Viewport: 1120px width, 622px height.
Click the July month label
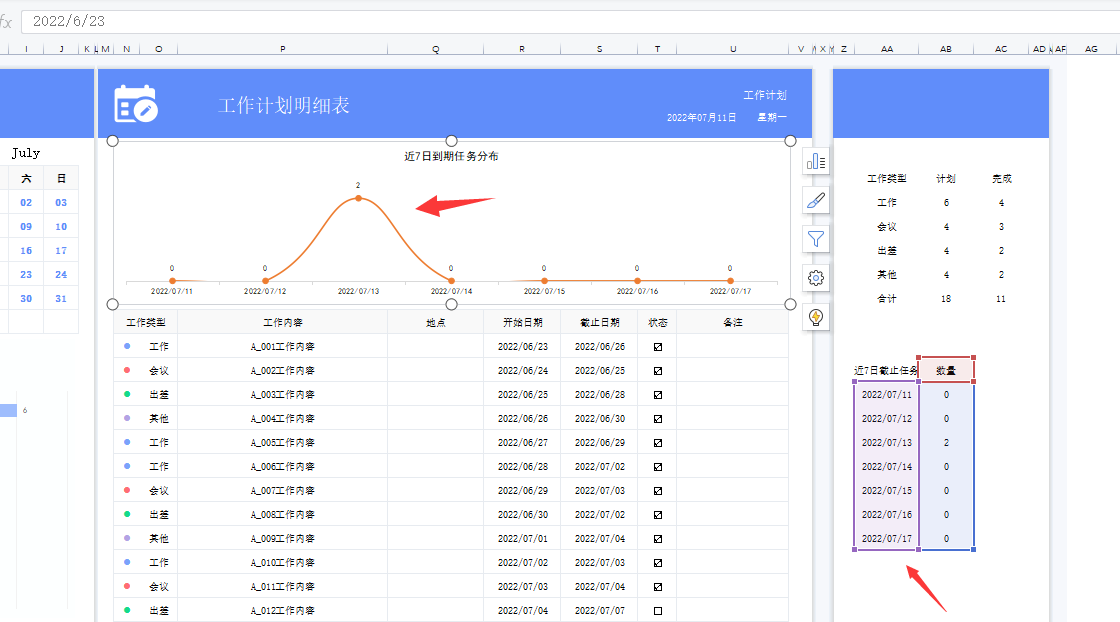pyautogui.click(x=26, y=153)
